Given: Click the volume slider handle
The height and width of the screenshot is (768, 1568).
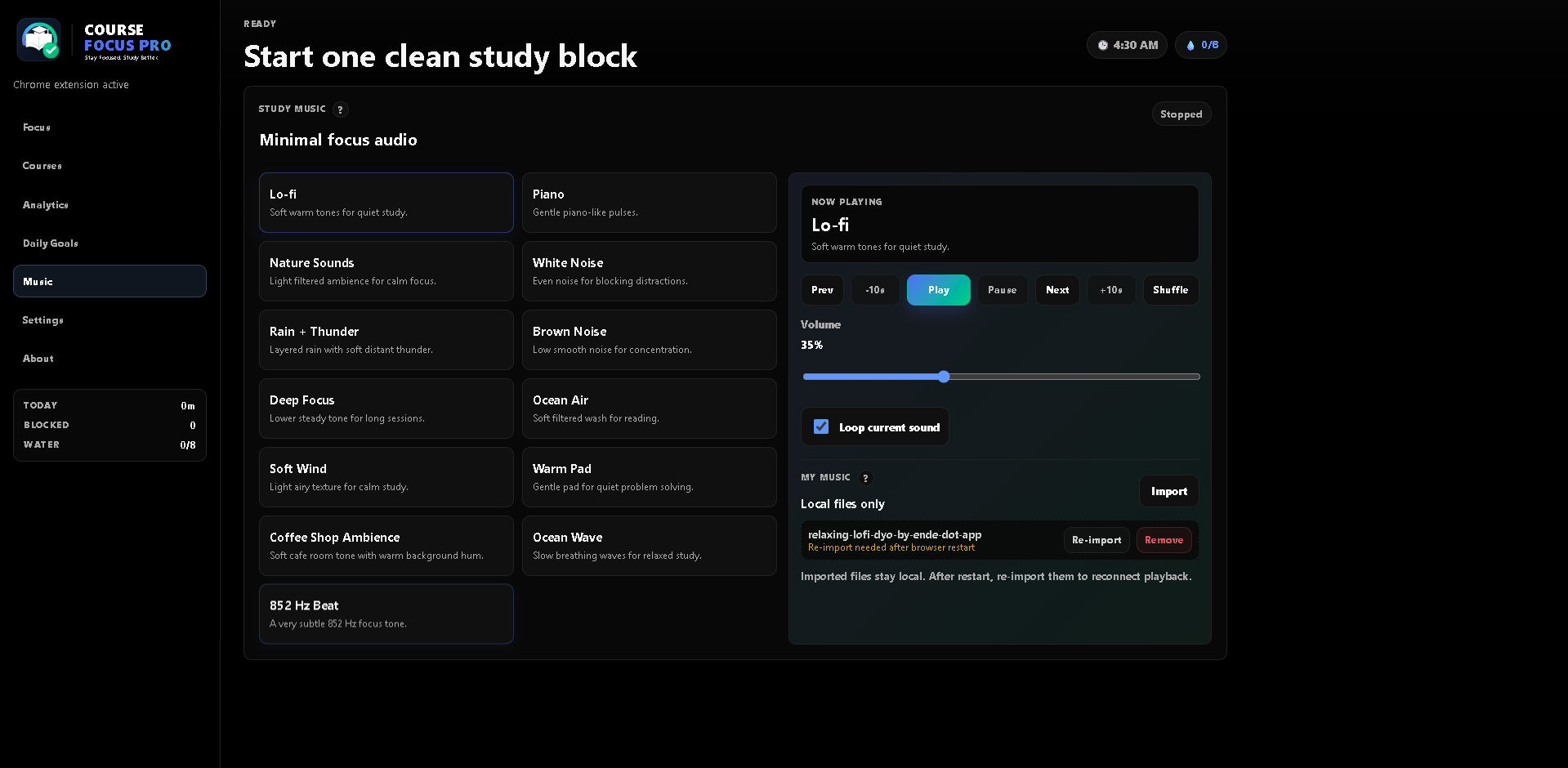Looking at the screenshot, I should coord(944,377).
